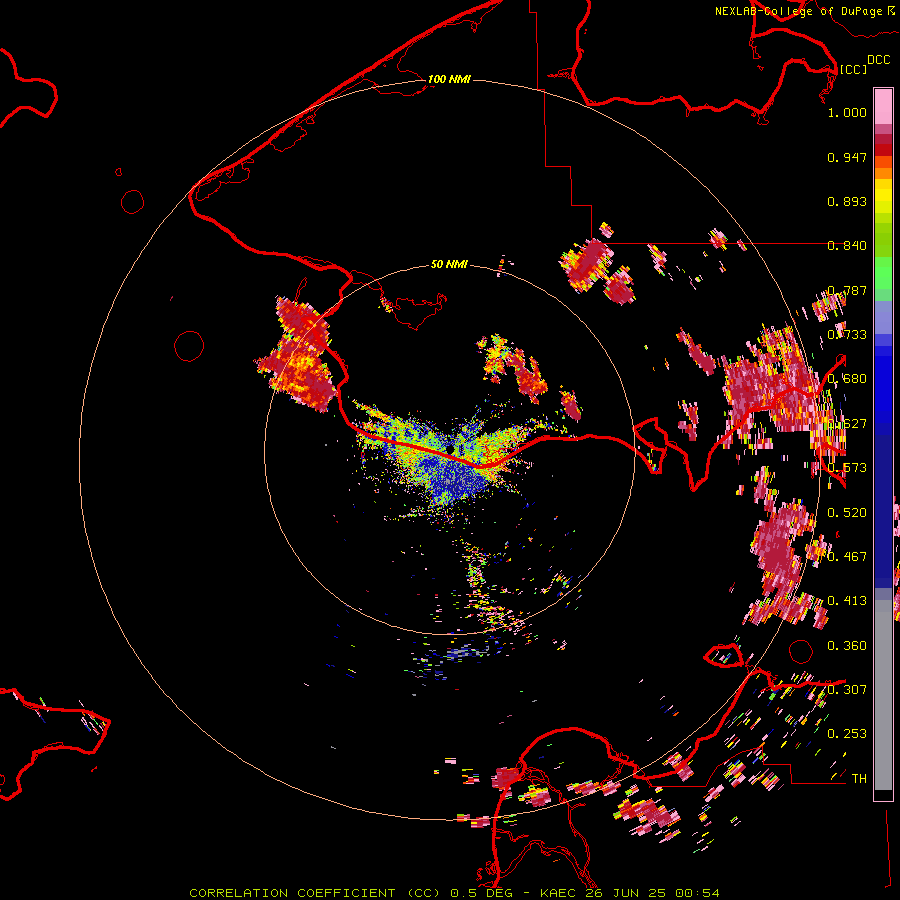This screenshot has height=900, width=900.
Task: Click the 0.253 colorbar value
Action: tap(847, 734)
